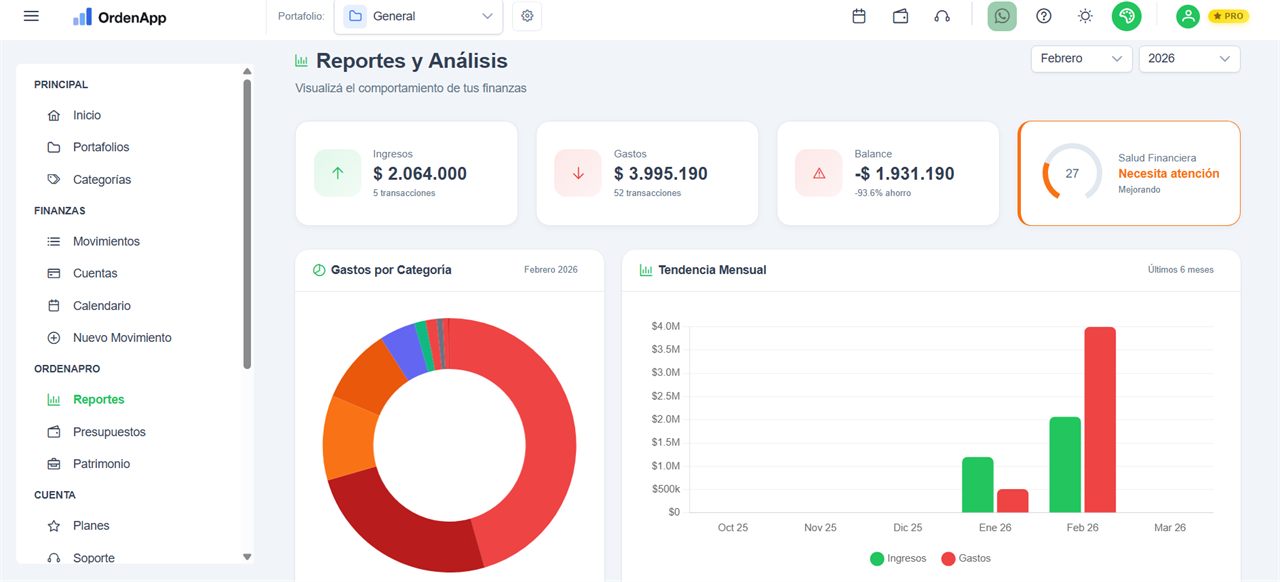Open the 2026 year dropdown

click(1189, 60)
